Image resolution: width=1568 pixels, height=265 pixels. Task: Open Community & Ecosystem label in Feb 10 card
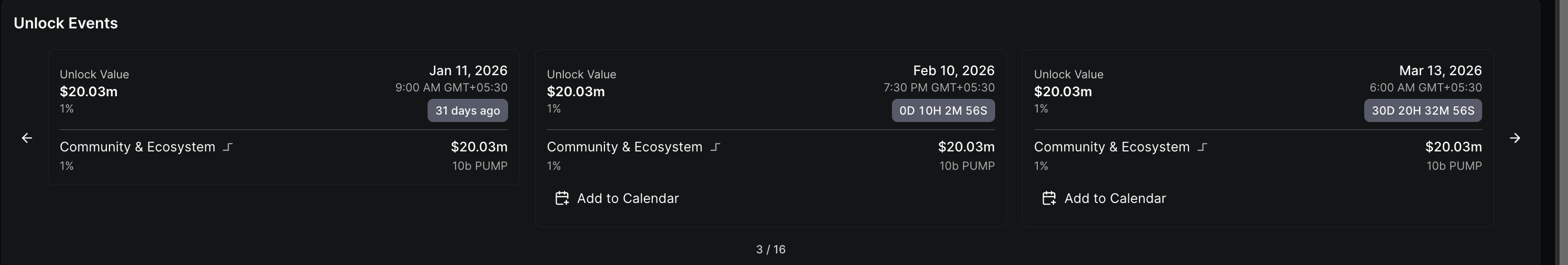(x=624, y=147)
